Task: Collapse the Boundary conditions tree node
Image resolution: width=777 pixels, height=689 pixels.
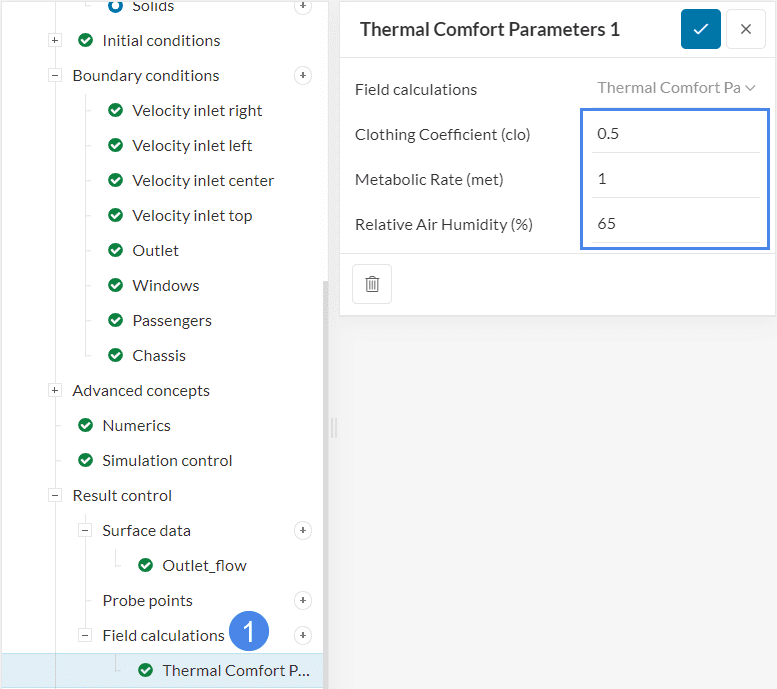Action: pyautogui.click(x=55, y=76)
